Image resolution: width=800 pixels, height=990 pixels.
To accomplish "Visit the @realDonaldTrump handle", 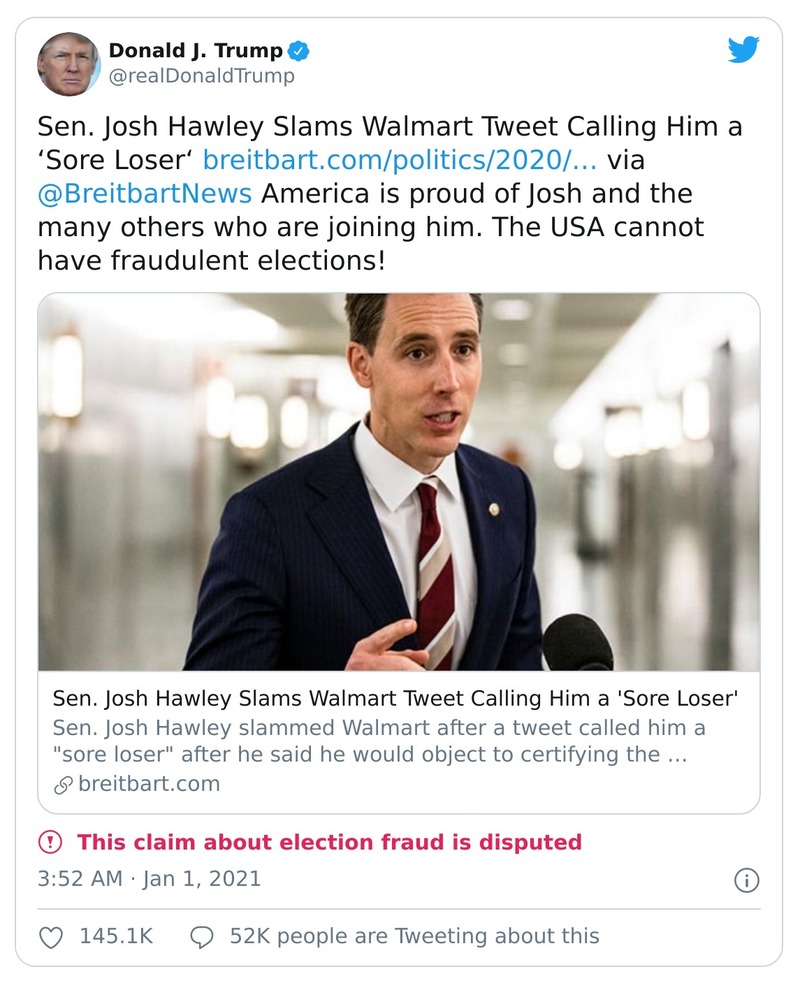I will pos(201,76).
